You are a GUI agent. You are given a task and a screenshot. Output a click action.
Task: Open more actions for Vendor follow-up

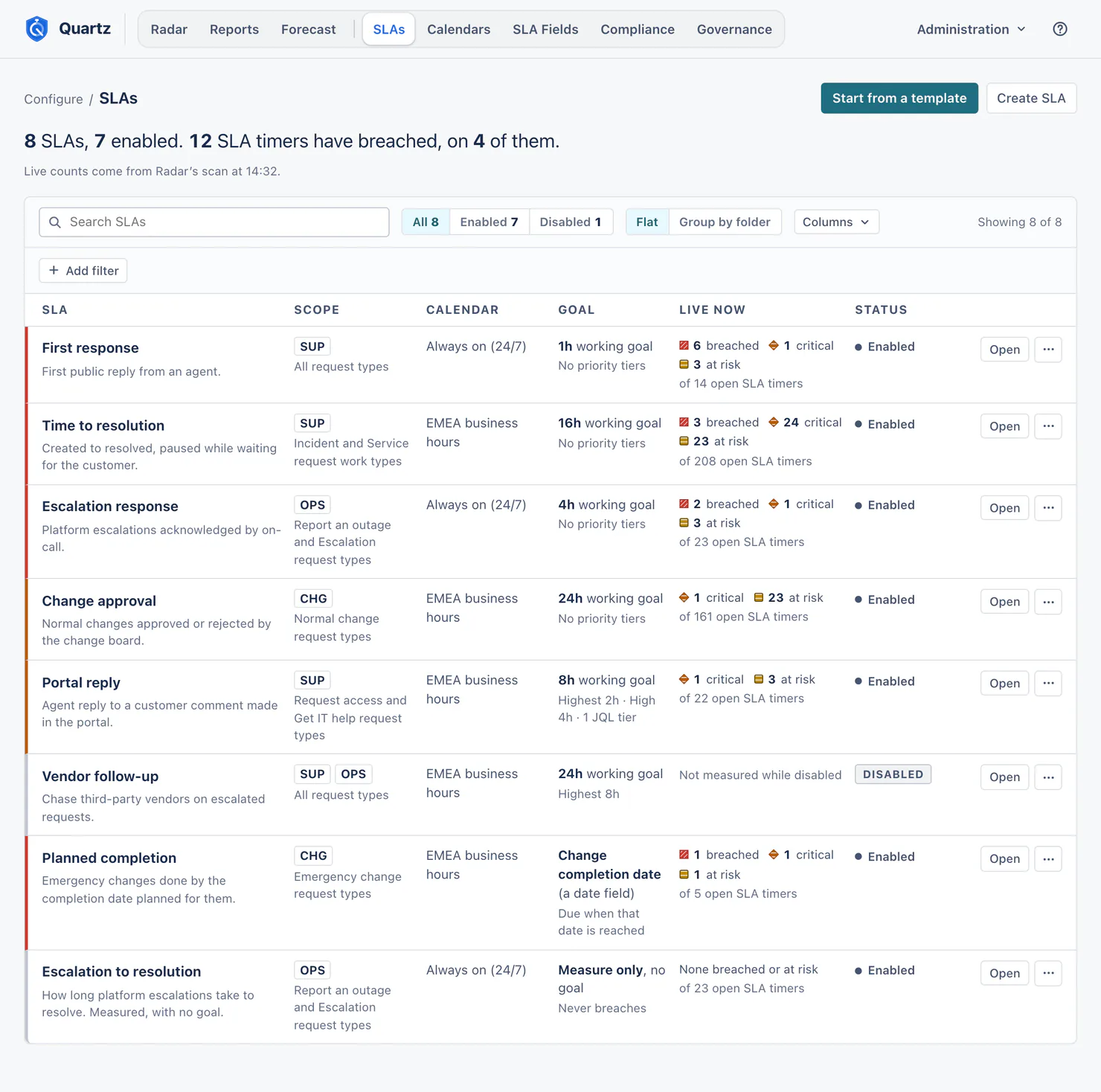(x=1048, y=777)
